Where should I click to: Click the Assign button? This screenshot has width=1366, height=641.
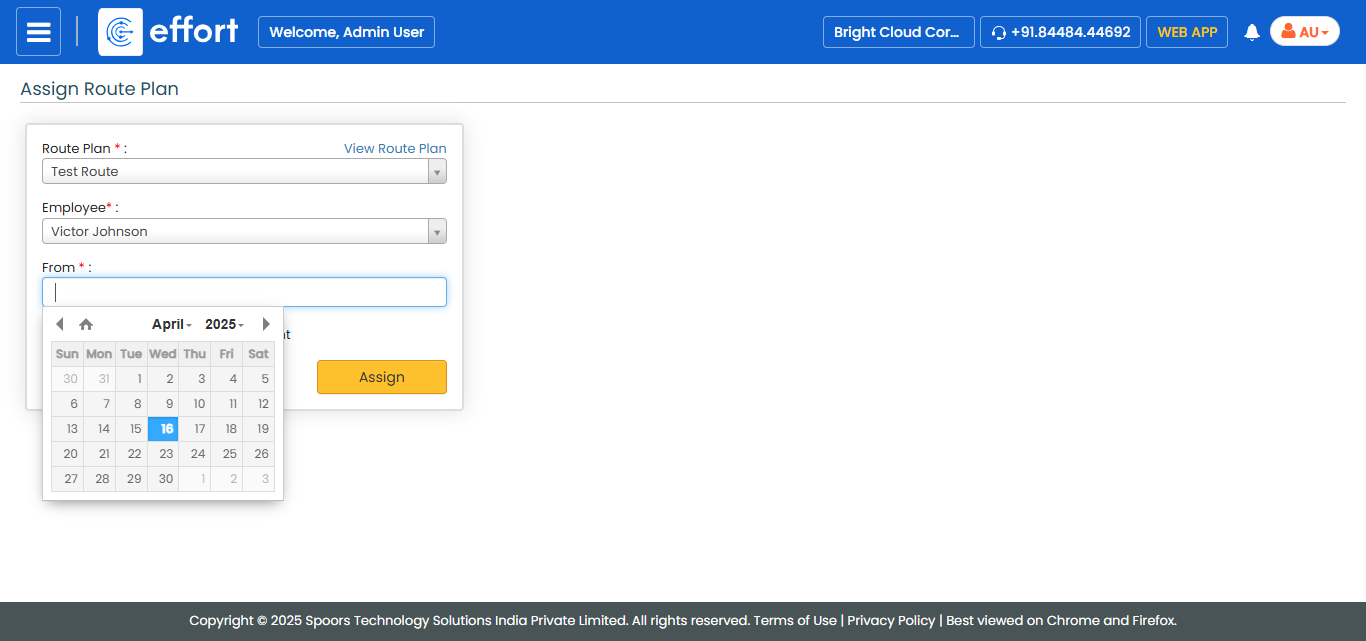[381, 377]
